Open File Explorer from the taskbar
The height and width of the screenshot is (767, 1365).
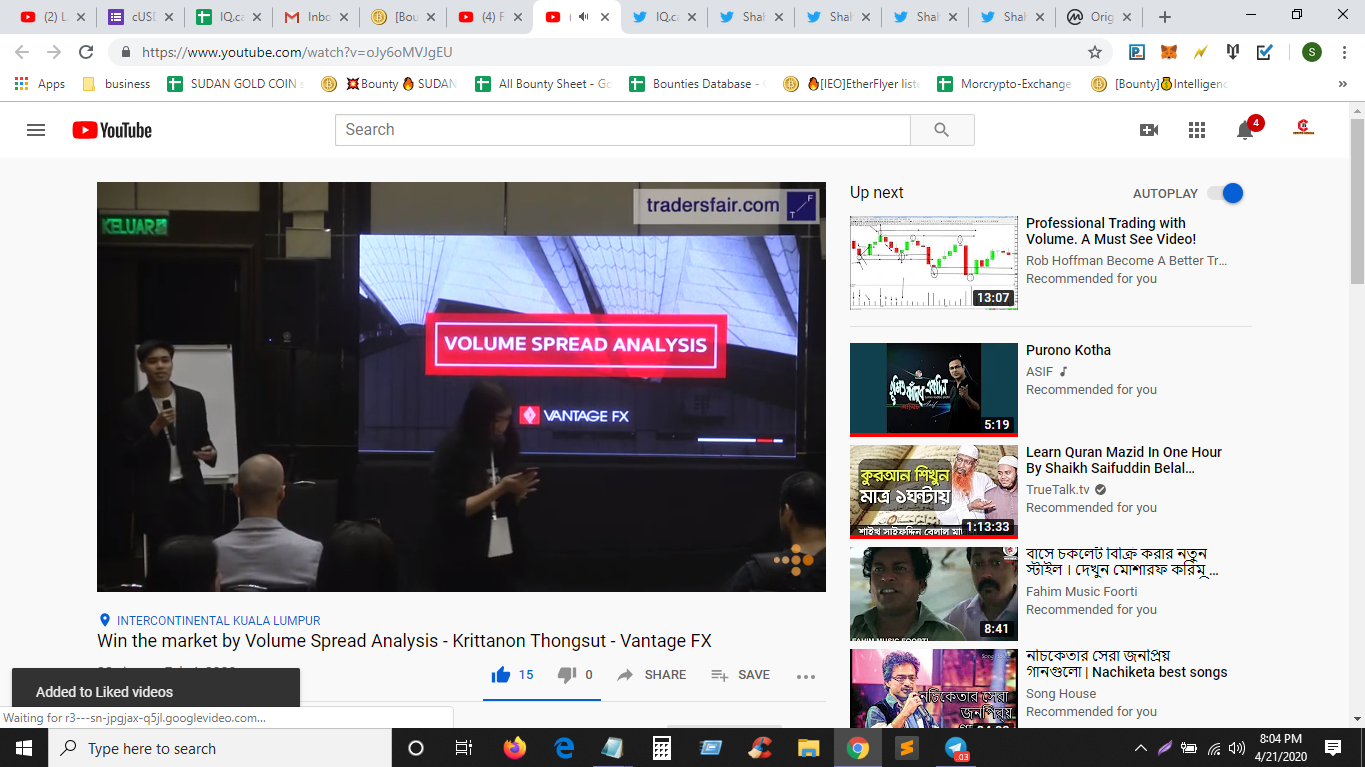pos(808,748)
